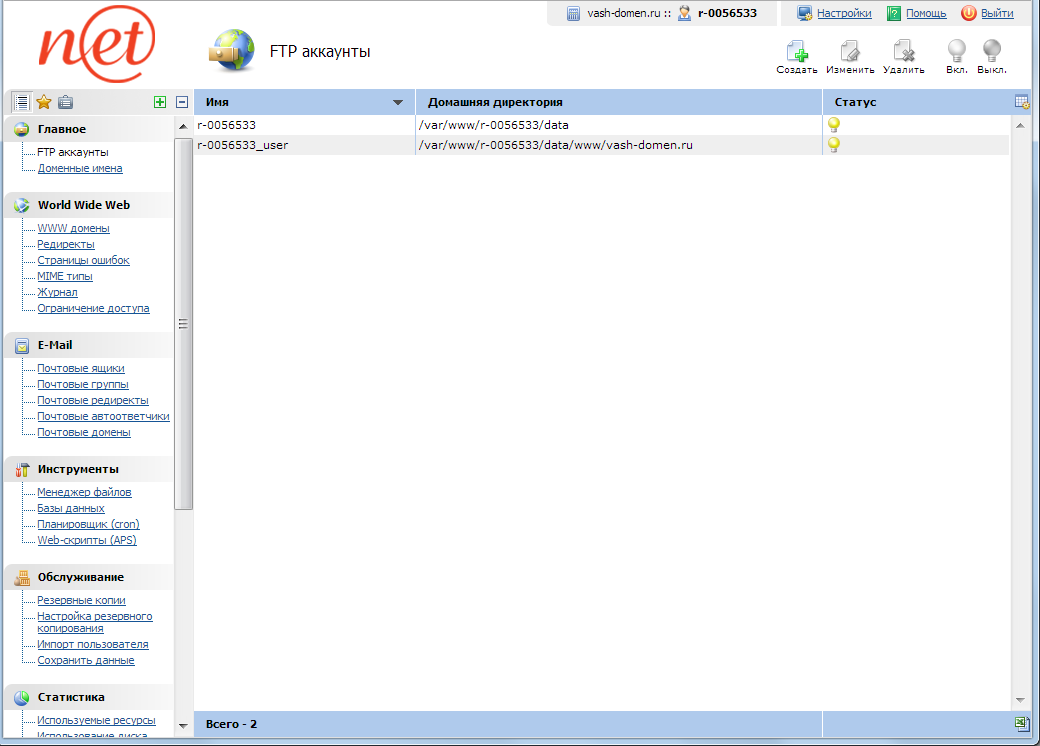Collapse all menu sections with minus icon

(x=182, y=102)
